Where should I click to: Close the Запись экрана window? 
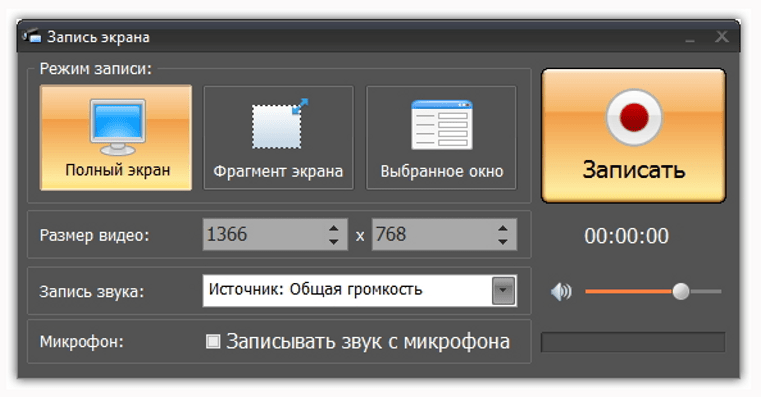click(722, 36)
